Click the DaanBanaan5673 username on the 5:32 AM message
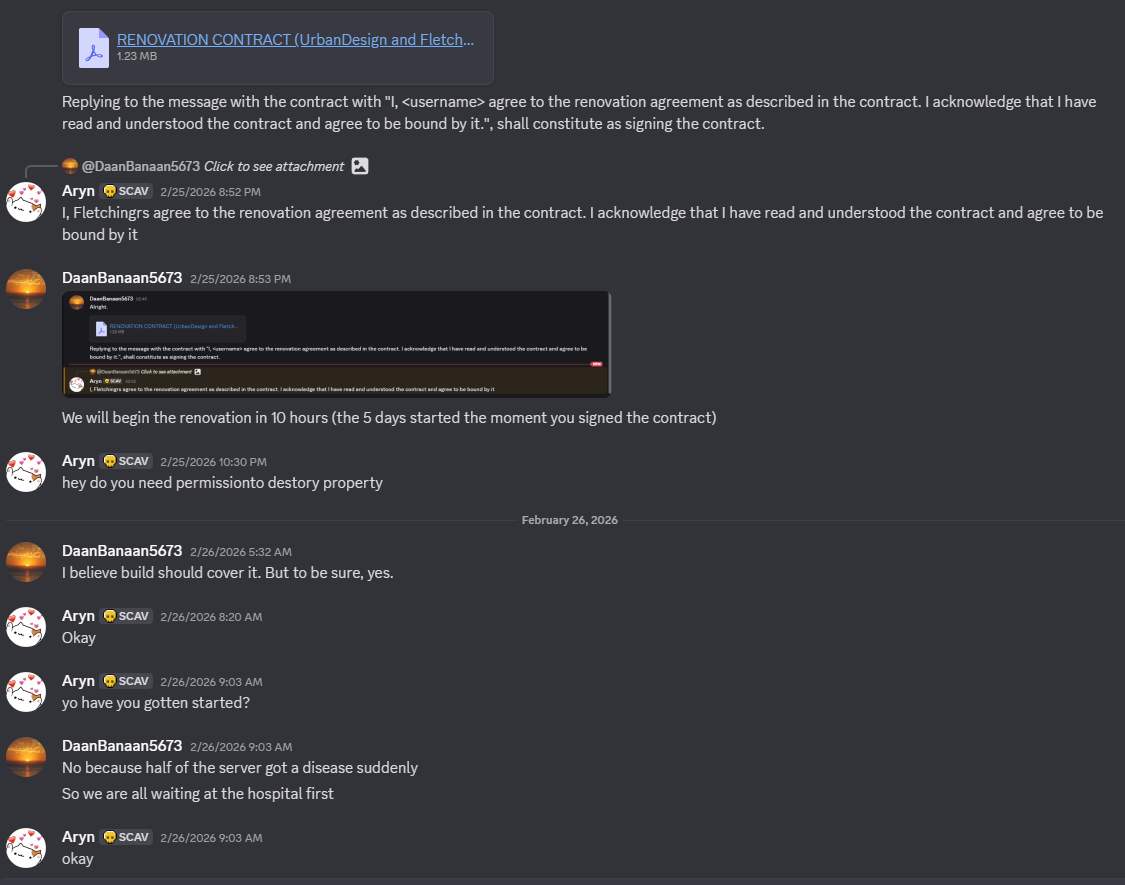 click(x=122, y=551)
